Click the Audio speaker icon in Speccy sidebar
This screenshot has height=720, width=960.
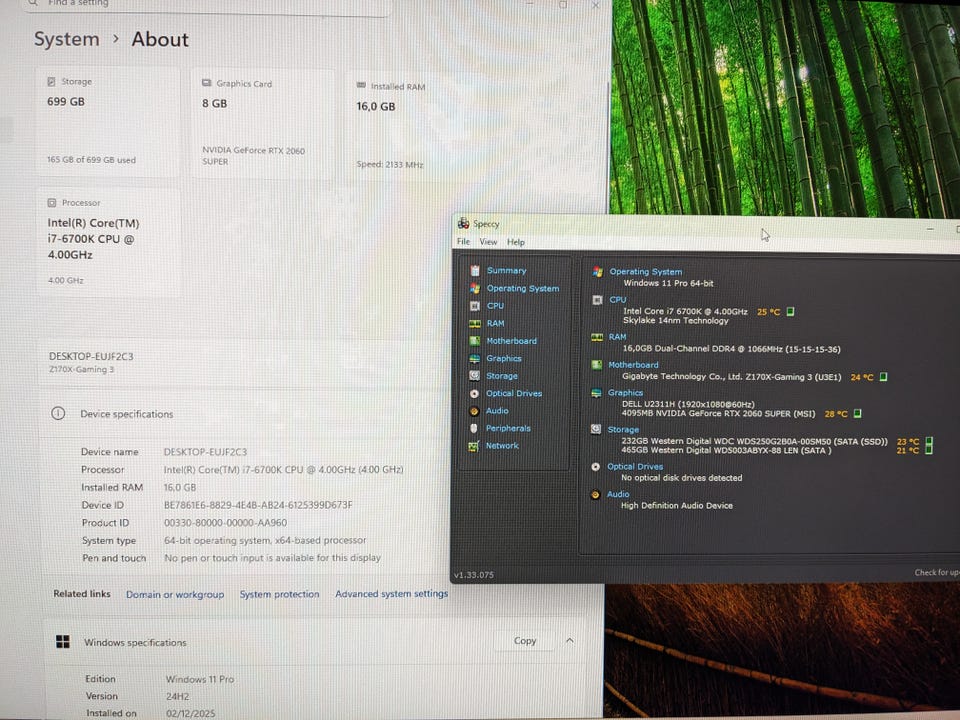pyautogui.click(x=474, y=411)
